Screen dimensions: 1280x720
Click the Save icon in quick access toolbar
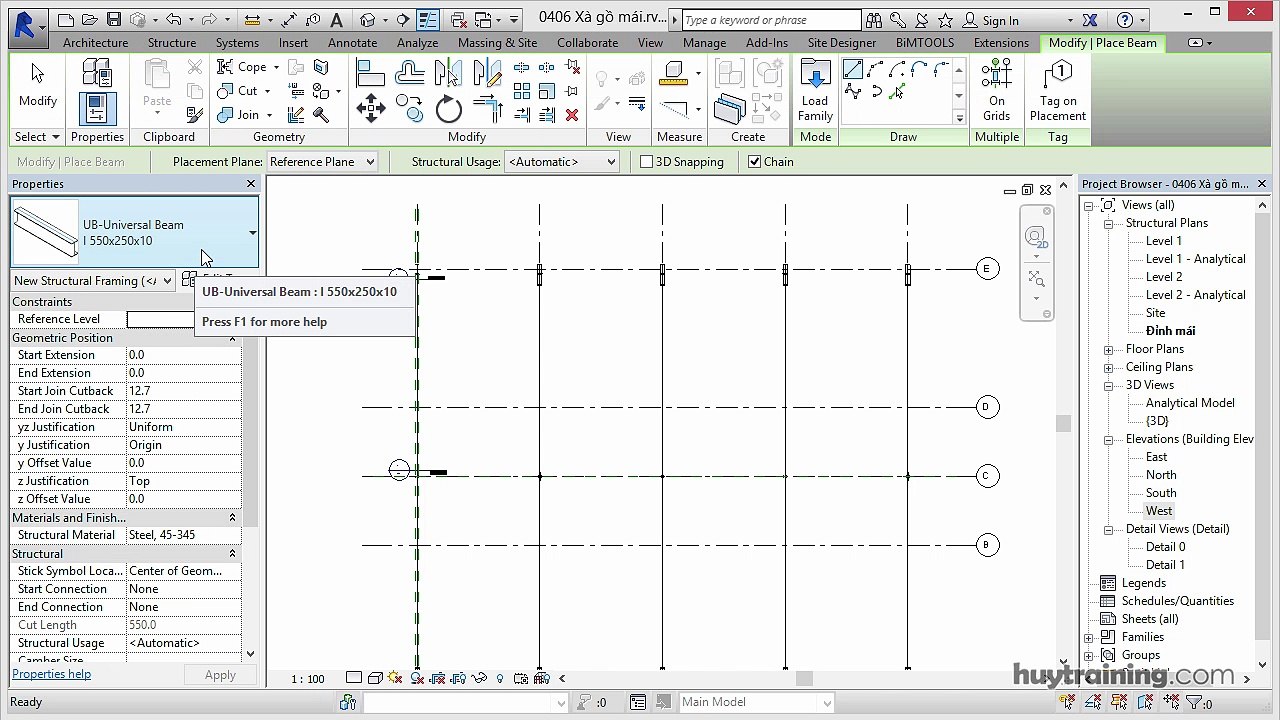click(x=113, y=20)
